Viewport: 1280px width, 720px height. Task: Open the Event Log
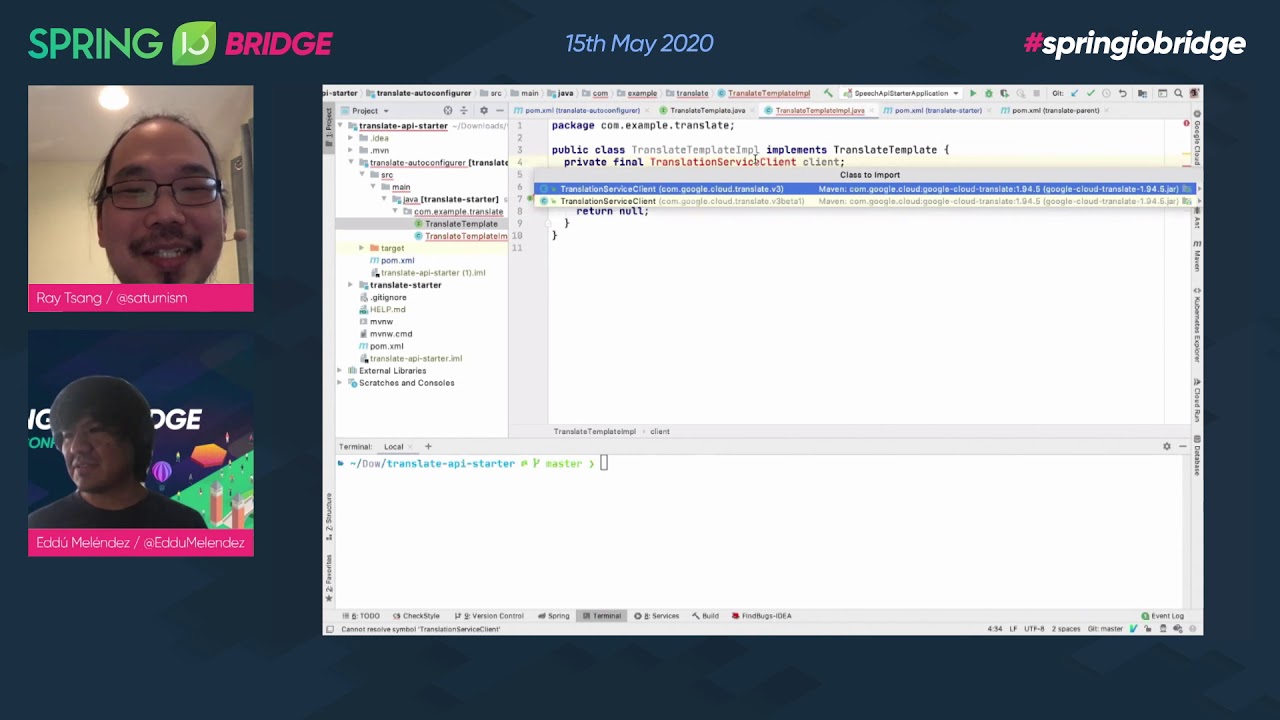1163,616
